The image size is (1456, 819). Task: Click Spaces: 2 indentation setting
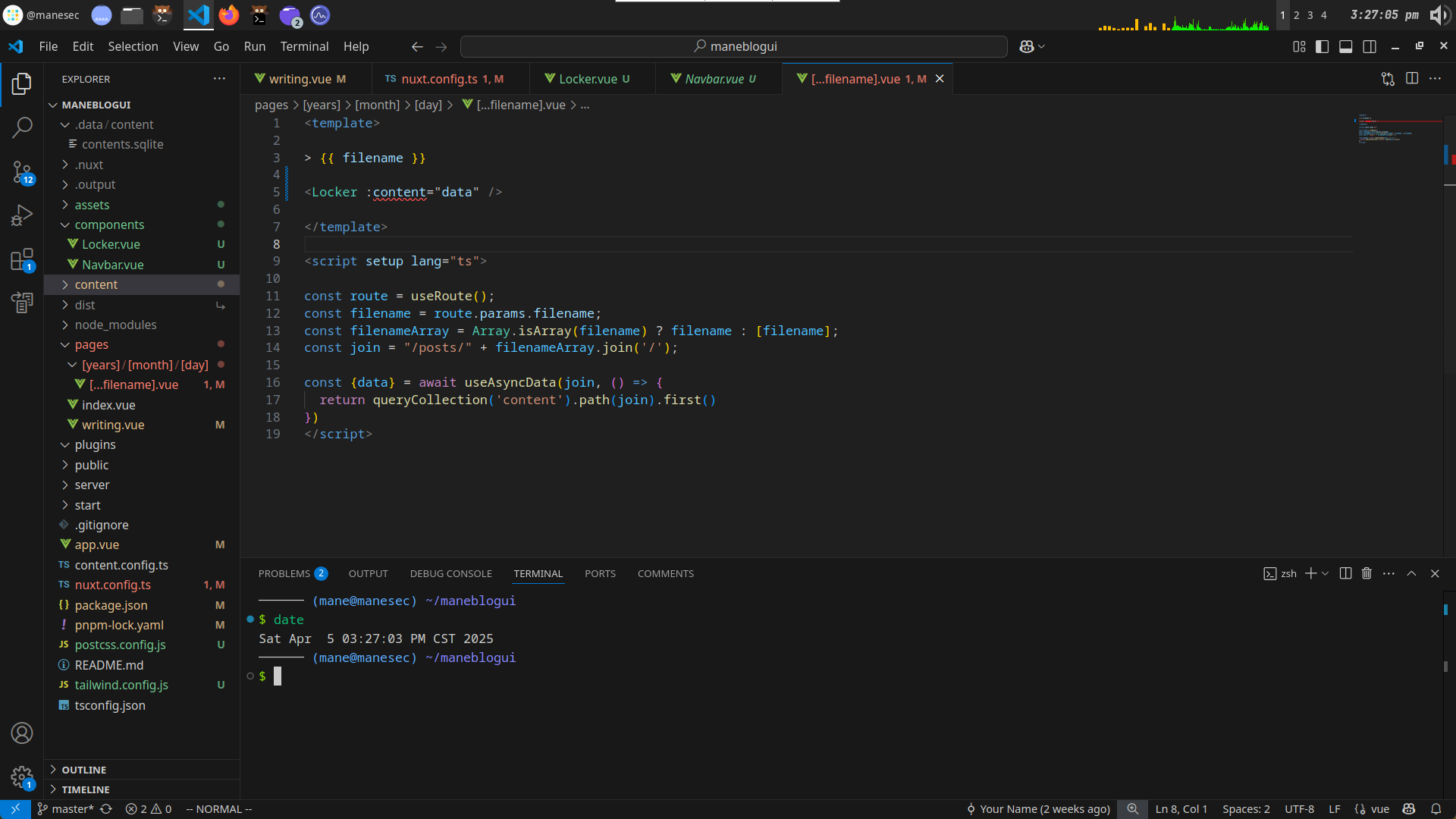coord(1246,809)
